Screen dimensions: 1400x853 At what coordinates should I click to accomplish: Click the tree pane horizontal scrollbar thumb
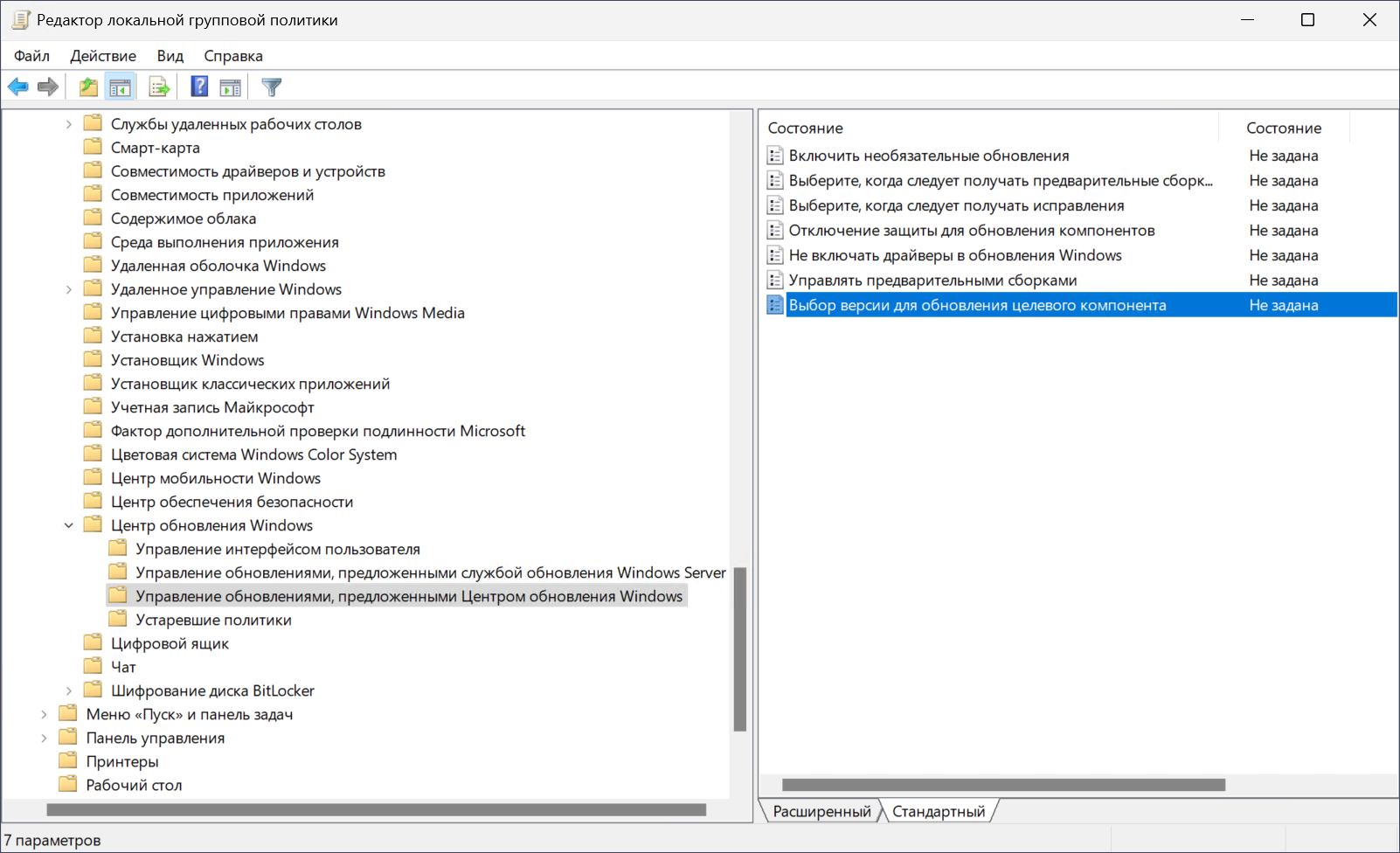[377, 809]
